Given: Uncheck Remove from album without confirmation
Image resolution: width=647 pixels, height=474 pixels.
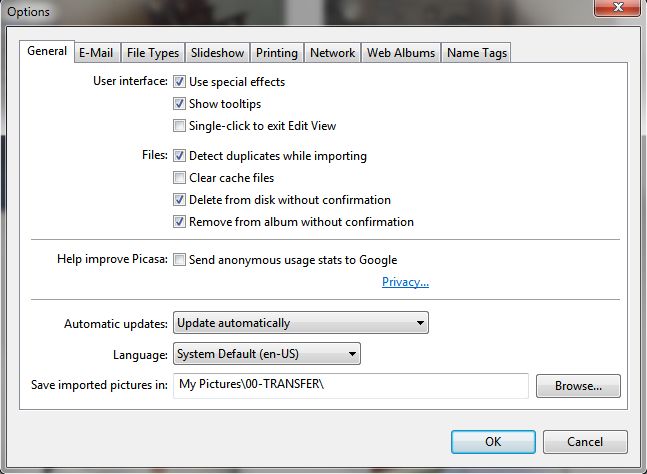Looking at the screenshot, I should [x=179, y=222].
